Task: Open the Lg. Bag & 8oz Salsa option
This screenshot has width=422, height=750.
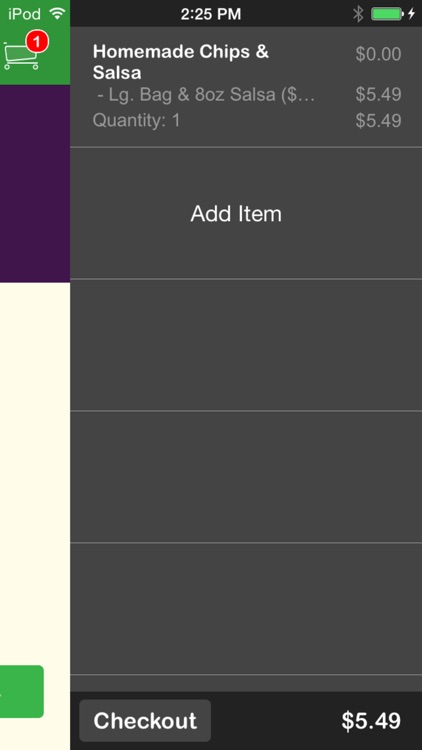Action: point(206,95)
